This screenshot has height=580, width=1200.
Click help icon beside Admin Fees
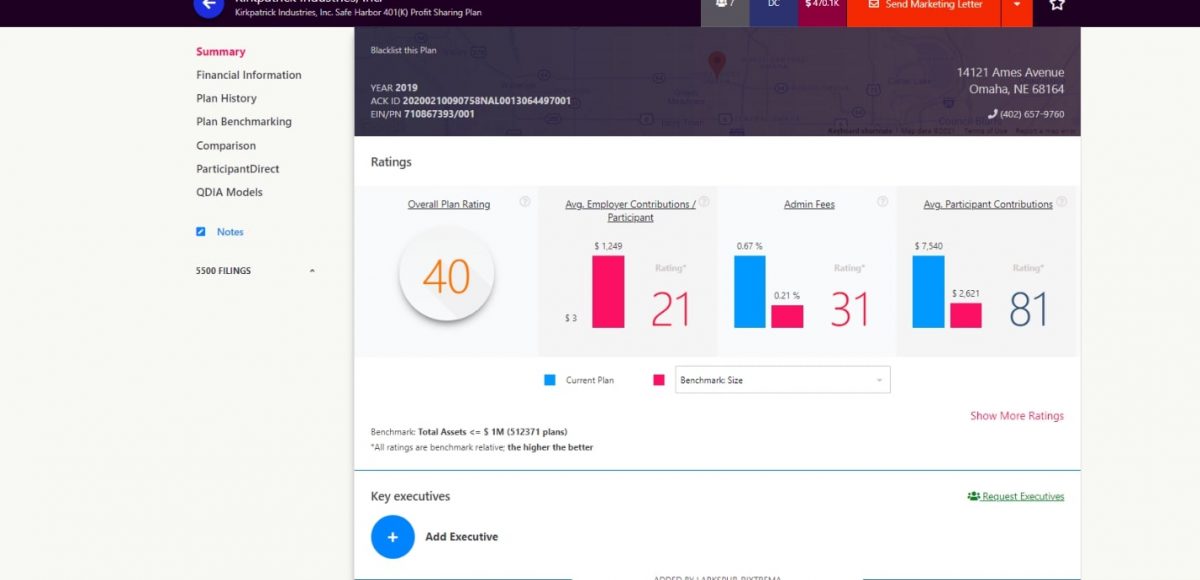(882, 202)
